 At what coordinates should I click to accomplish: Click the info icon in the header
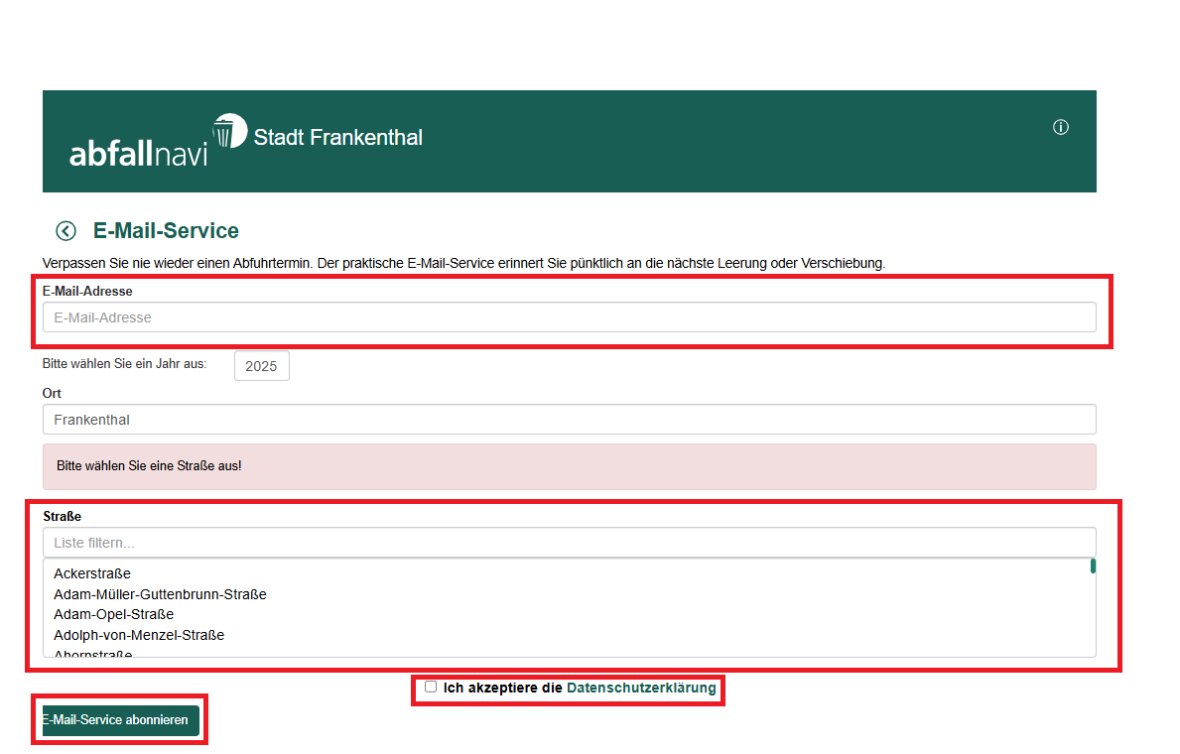tap(1061, 127)
